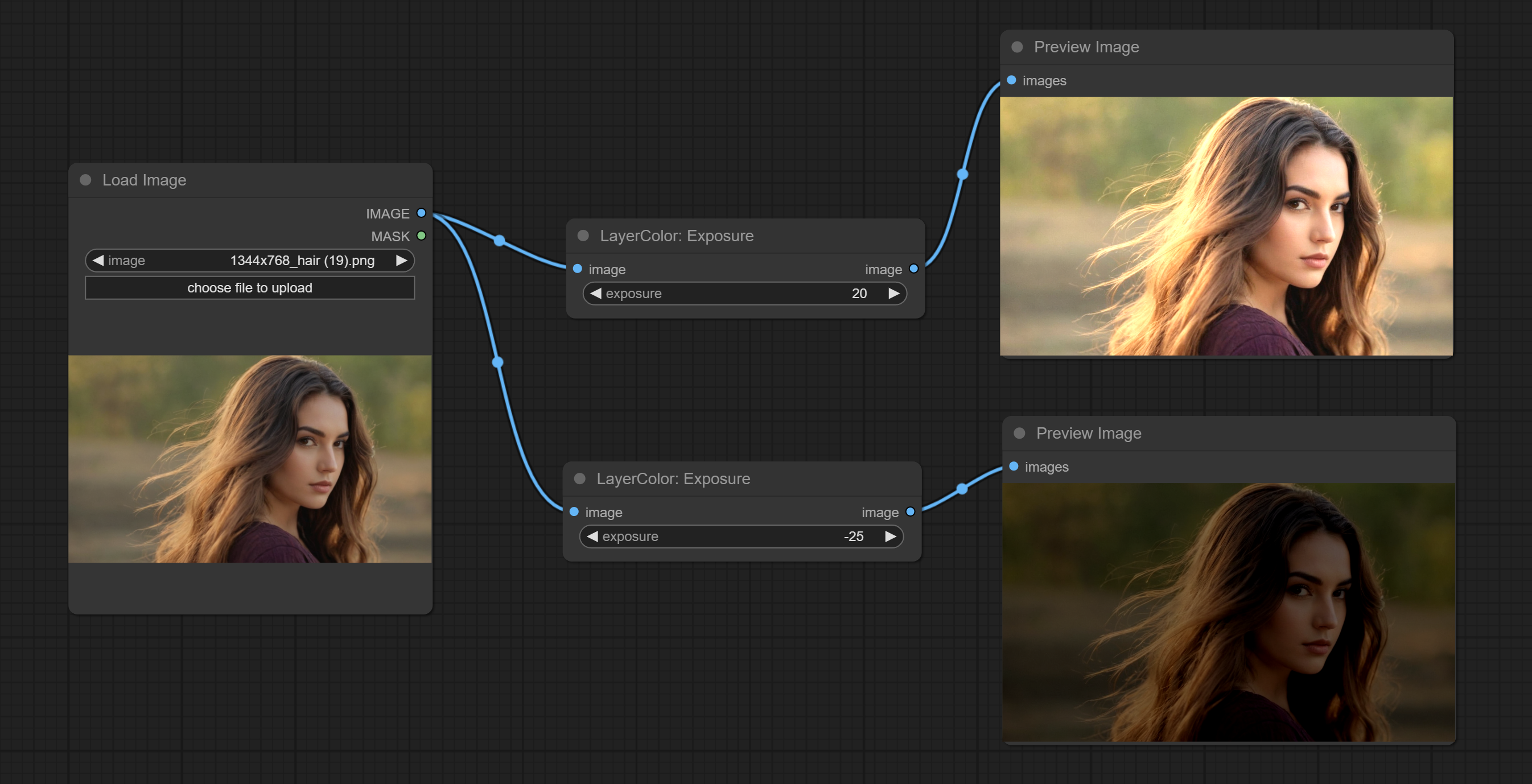Screen dimensions: 1532x784
Task: Click the exposure field showing -25
Action: point(741,536)
